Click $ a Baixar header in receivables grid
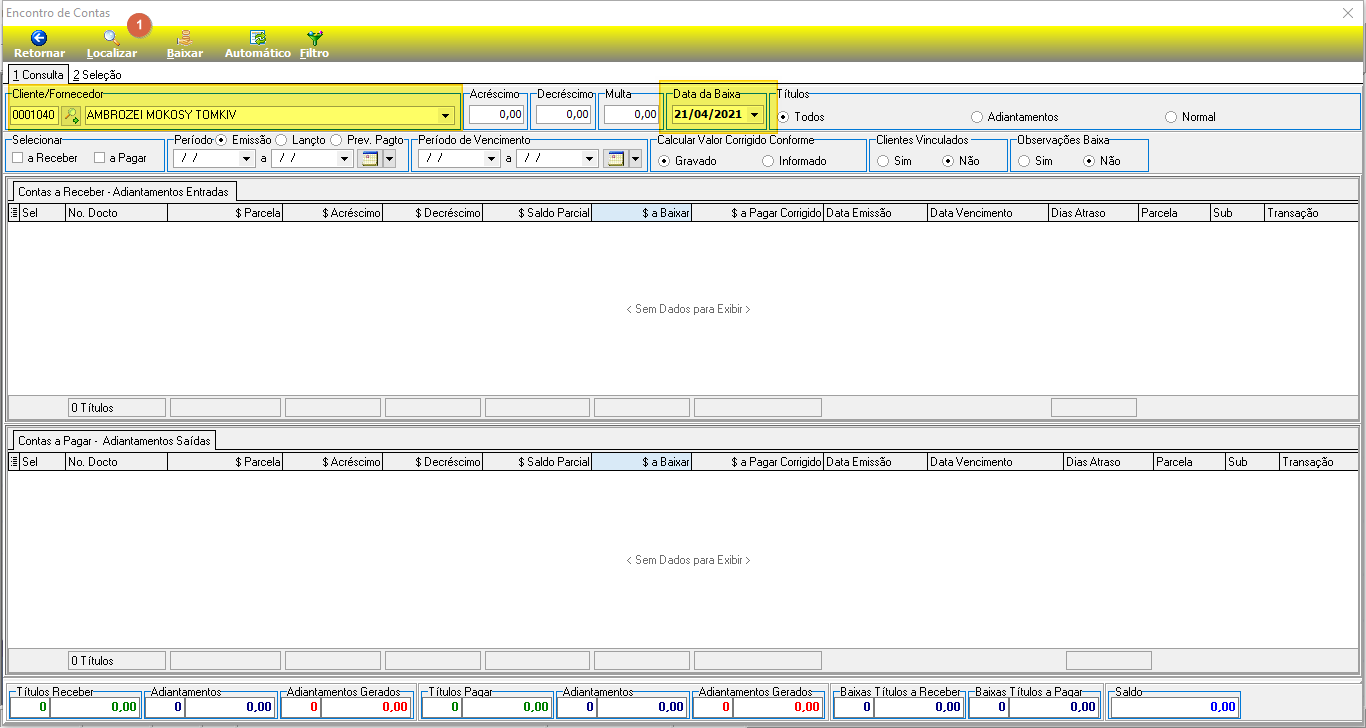 pyautogui.click(x=642, y=213)
